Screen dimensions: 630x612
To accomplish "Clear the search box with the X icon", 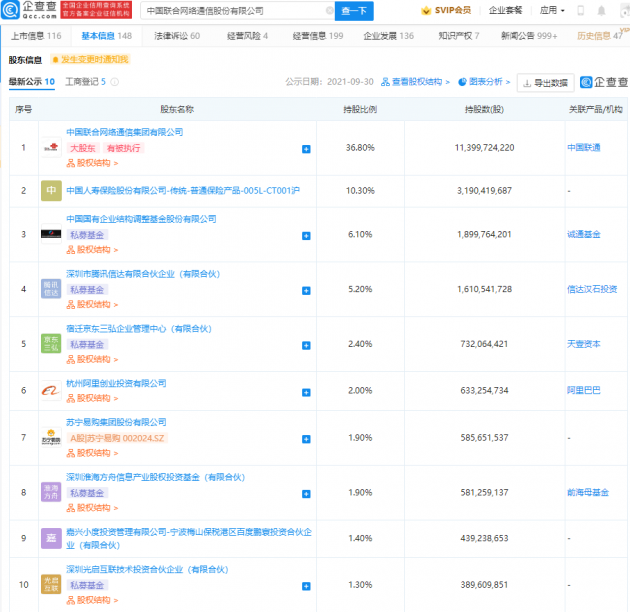I will [x=329, y=10].
